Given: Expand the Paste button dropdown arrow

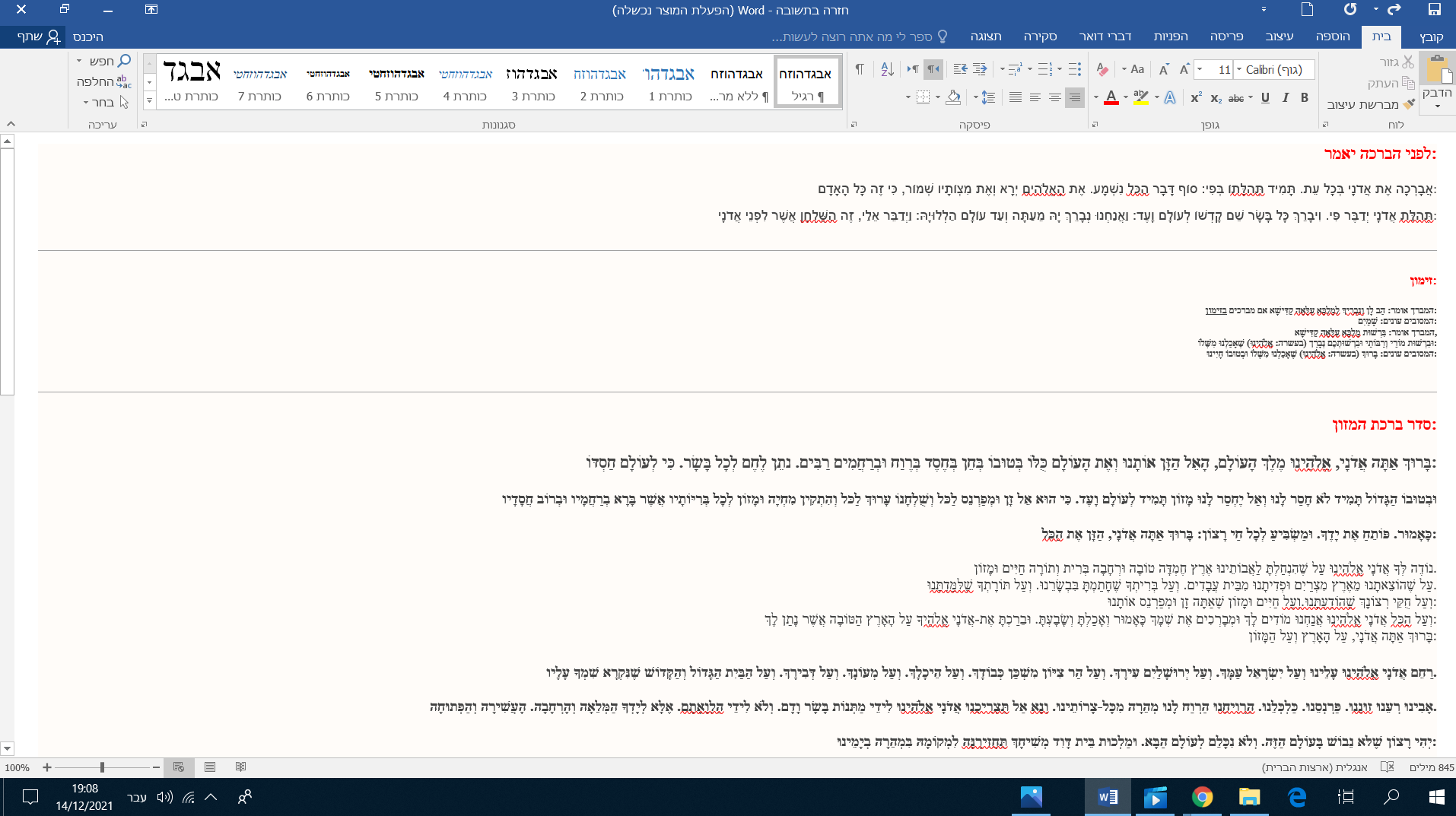Looking at the screenshot, I should pyautogui.click(x=1437, y=106).
